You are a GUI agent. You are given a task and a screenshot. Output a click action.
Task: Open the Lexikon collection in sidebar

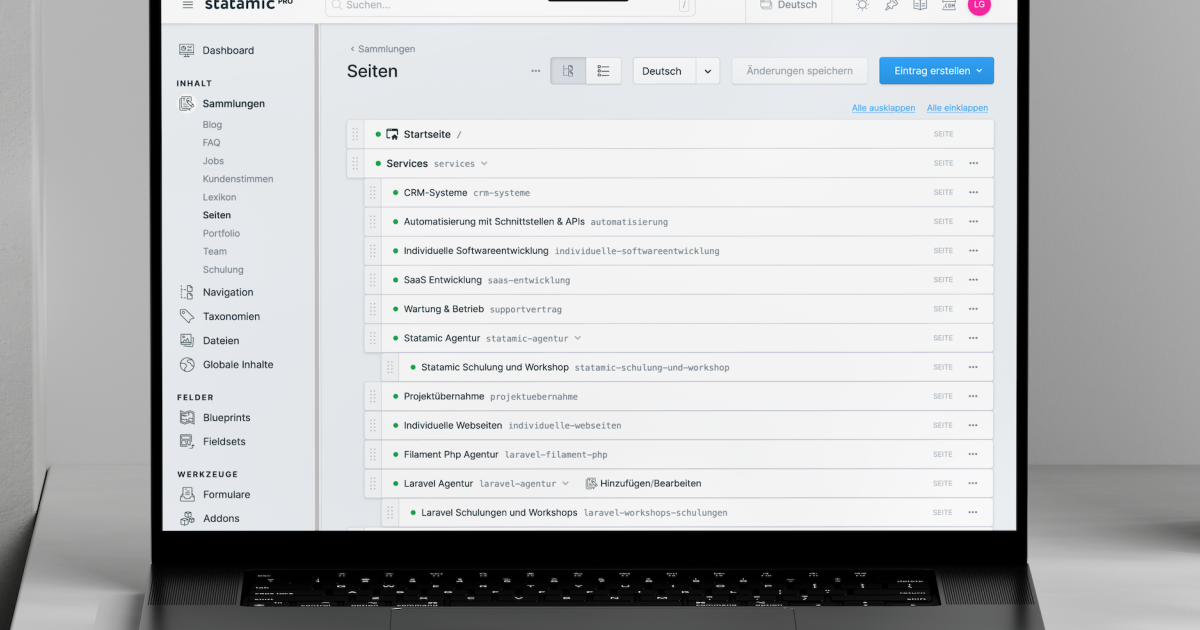click(x=219, y=197)
